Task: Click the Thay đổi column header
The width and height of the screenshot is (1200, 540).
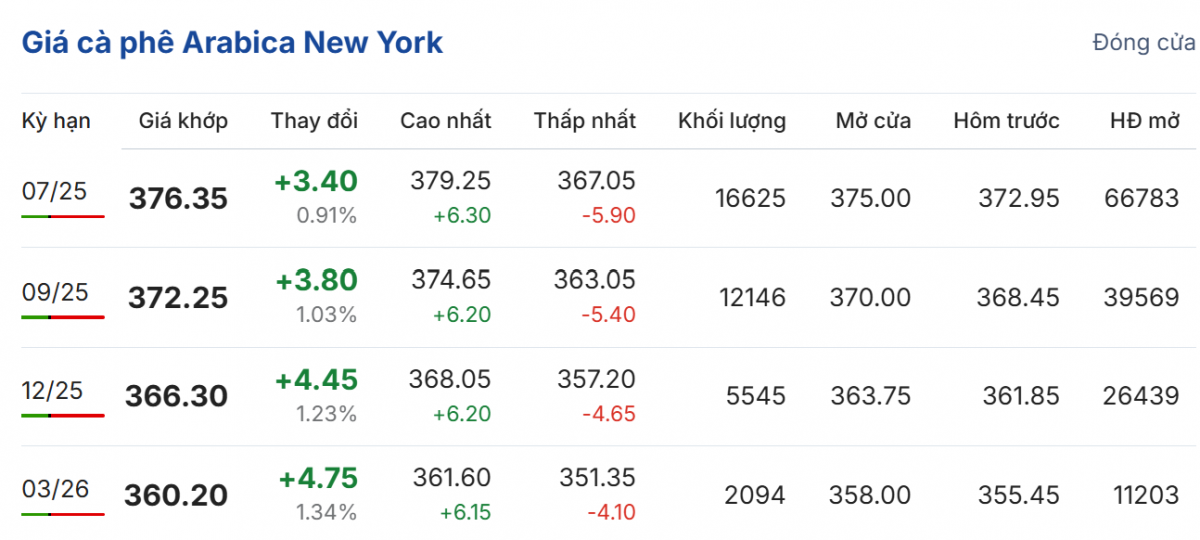Action: pyautogui.click(x=314, y=121)
